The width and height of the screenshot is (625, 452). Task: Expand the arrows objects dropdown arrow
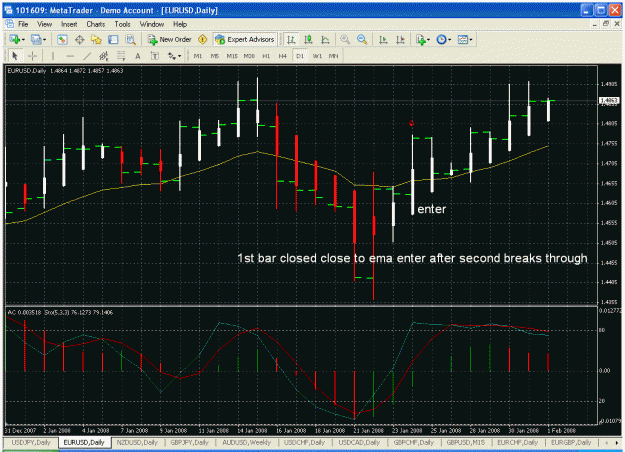(x=179, y=56)
